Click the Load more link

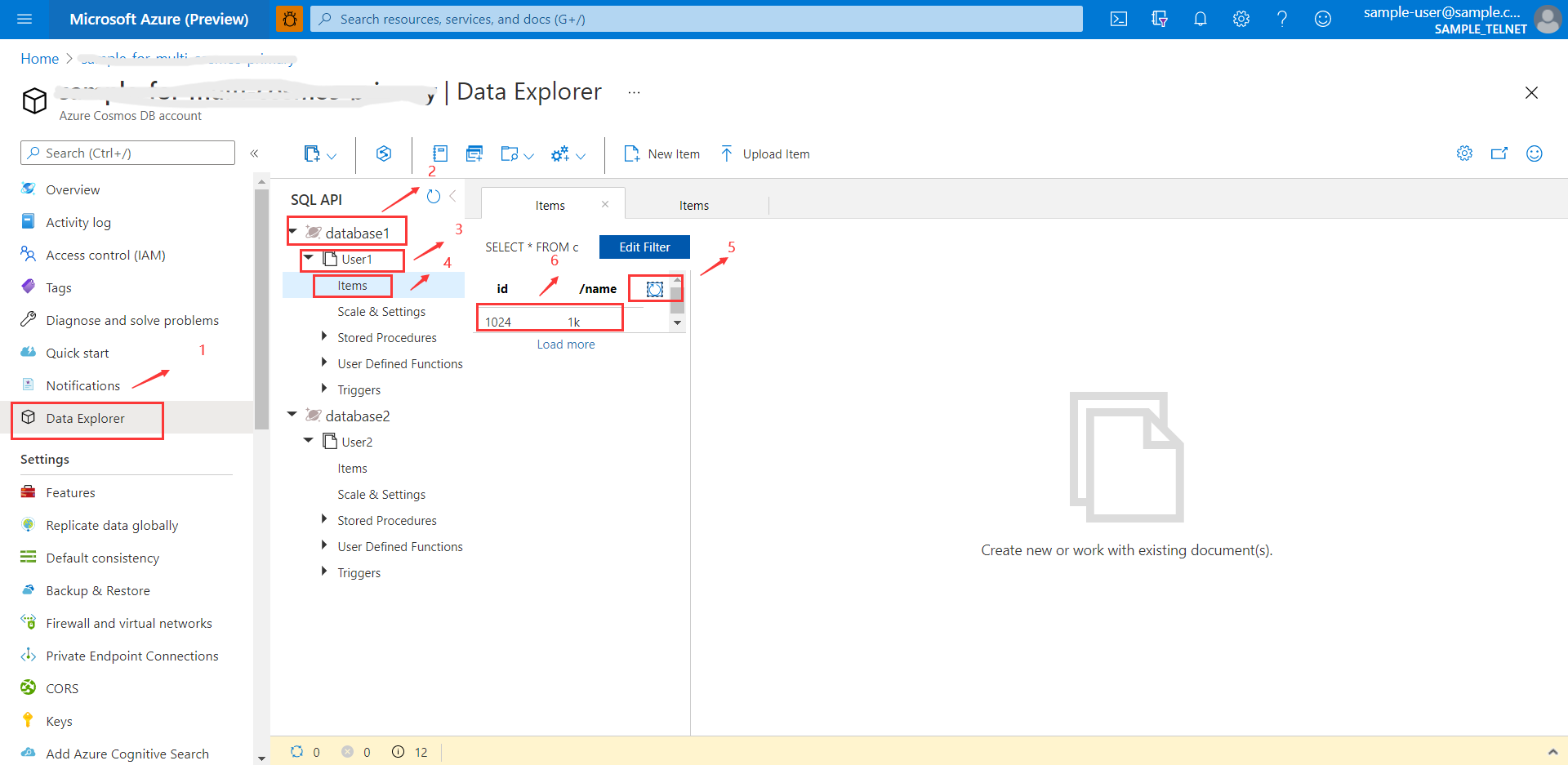click(x=566, y=345)
